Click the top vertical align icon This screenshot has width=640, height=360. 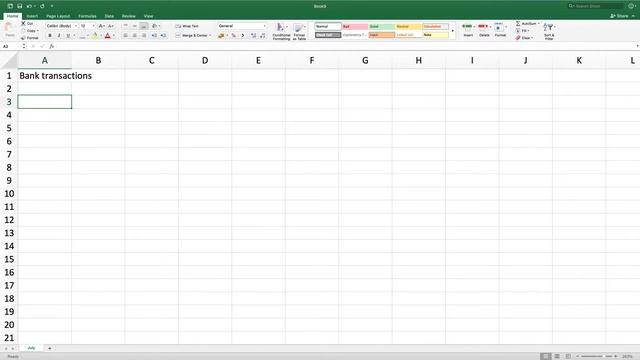[x=125, y=26]
